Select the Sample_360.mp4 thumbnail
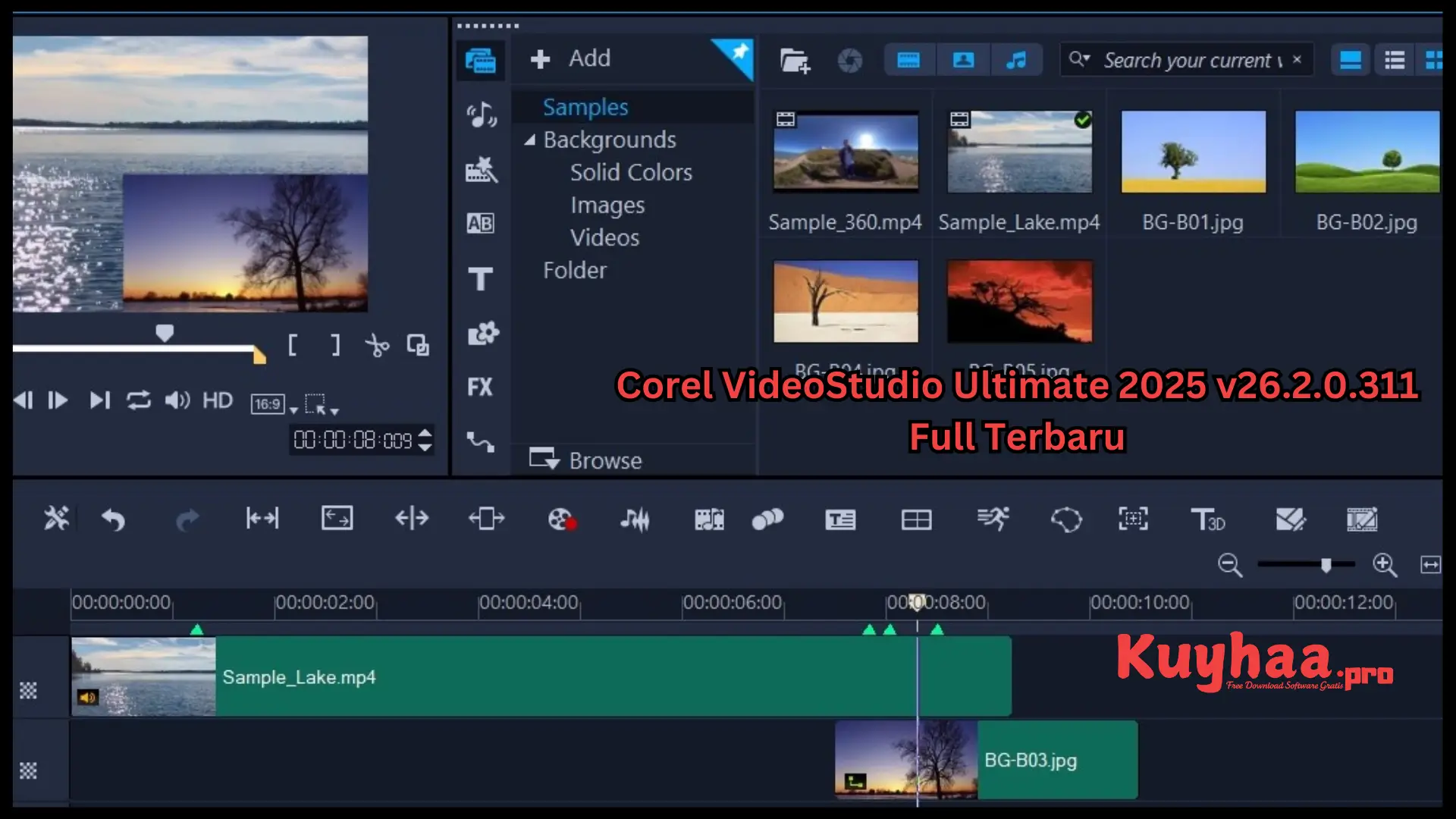The image size is (1456, 819). pos(846,152)
